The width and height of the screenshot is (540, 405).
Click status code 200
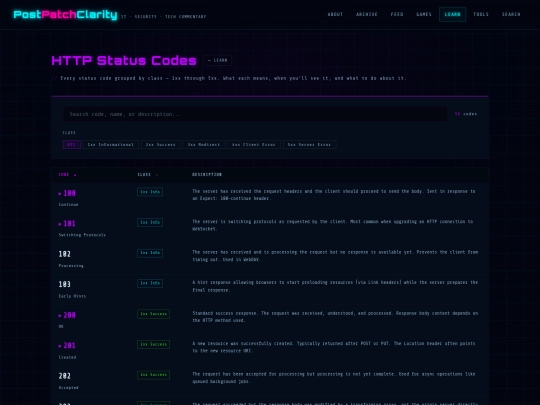pyautogui.click(x=69, y=315)
